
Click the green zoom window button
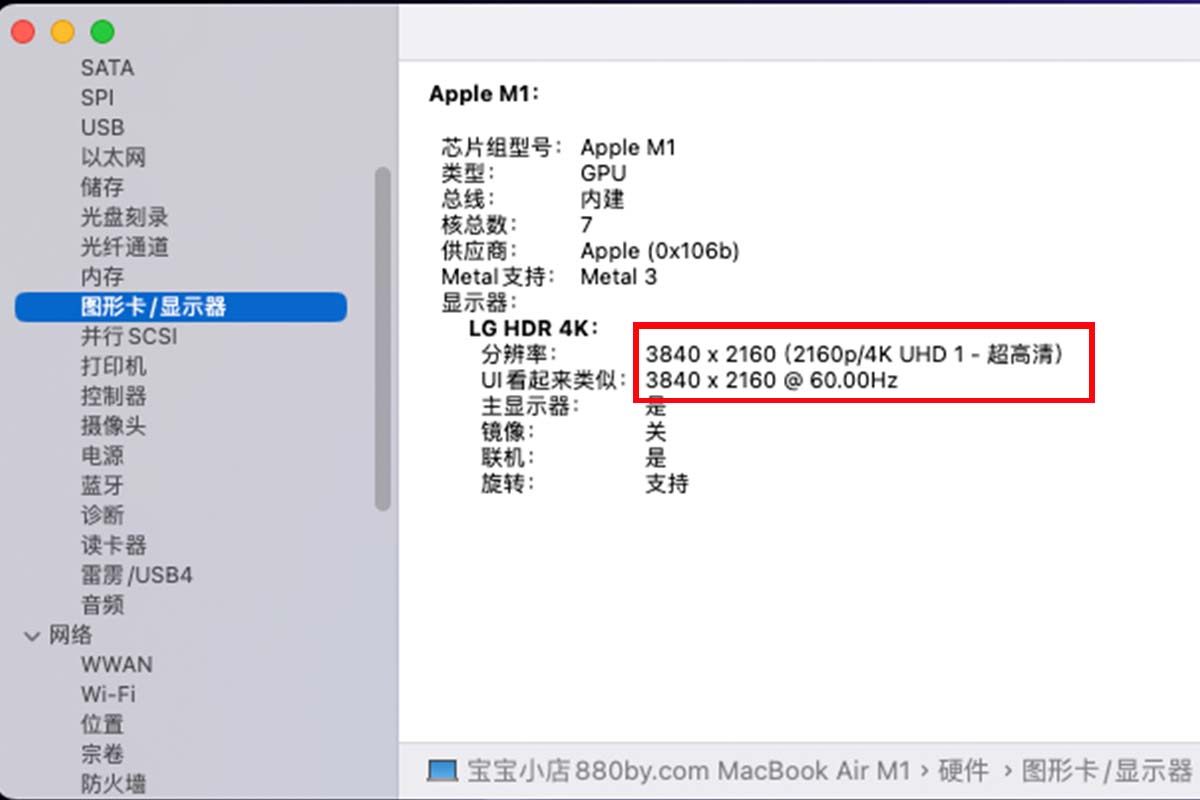[x=103, y=31]
